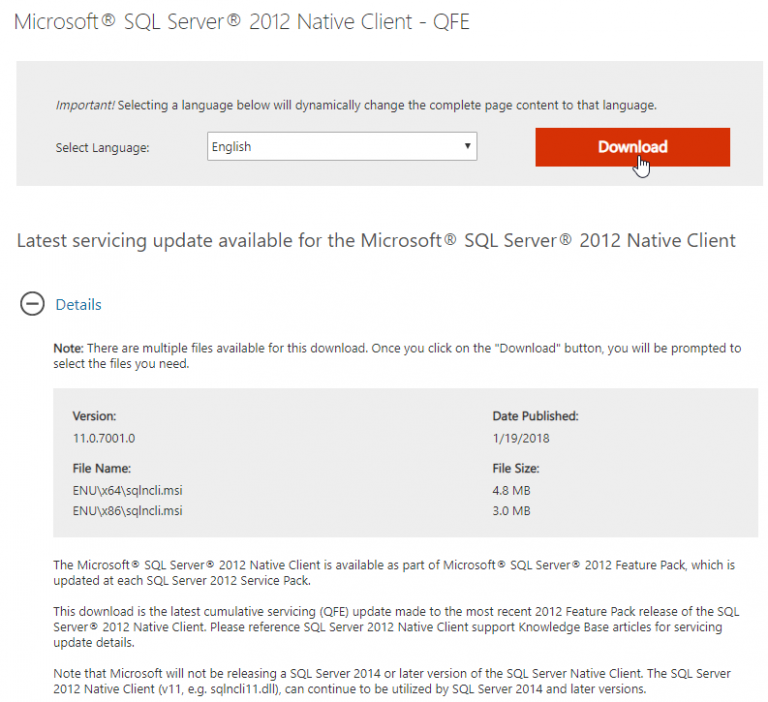Select the version number 11.0.7001.0
Image resolution: width=768 pixels, height=702 pixels.
tap(103, 438)
